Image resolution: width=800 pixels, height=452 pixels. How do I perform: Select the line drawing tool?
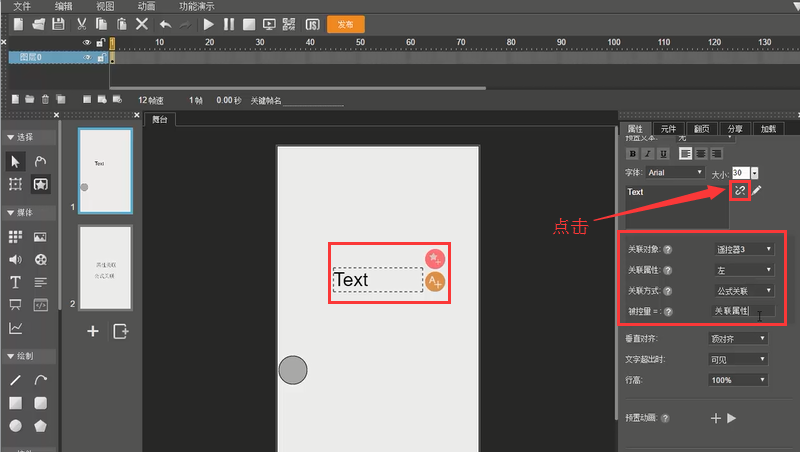15,380
